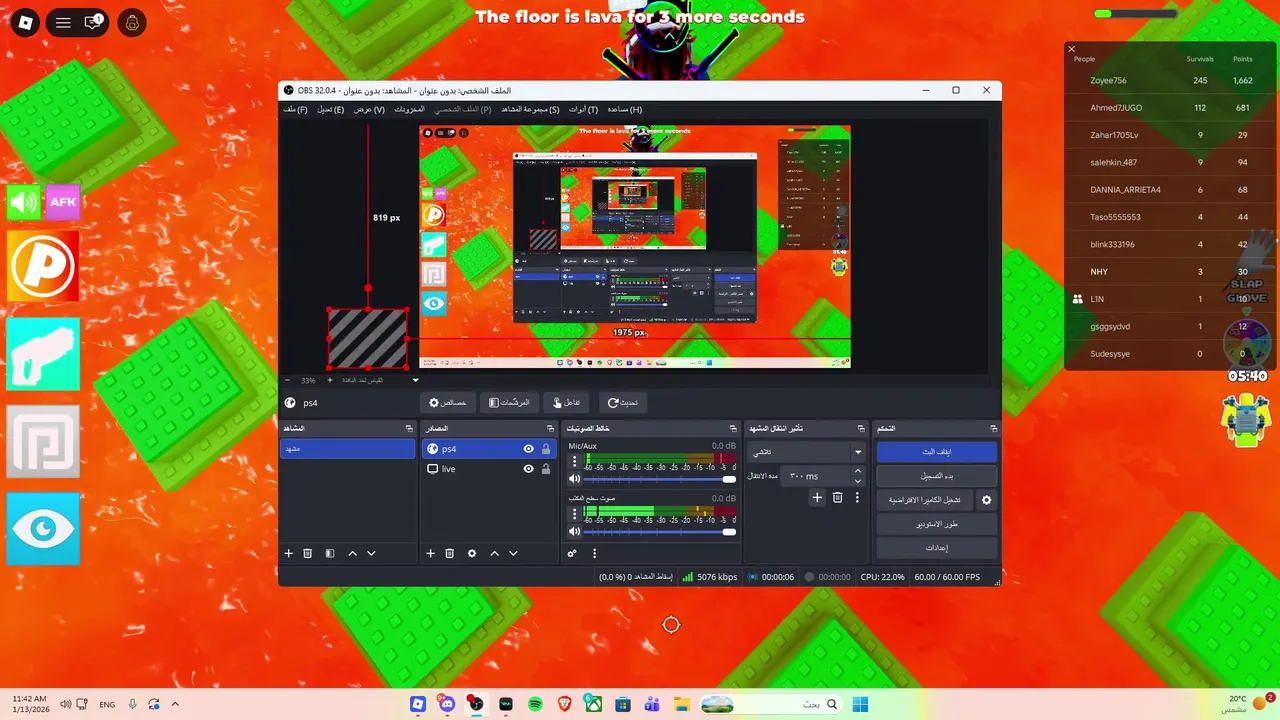Open Spotify from the taskbar
This screenshot has height=720, width=1280.
coord(535,704)
